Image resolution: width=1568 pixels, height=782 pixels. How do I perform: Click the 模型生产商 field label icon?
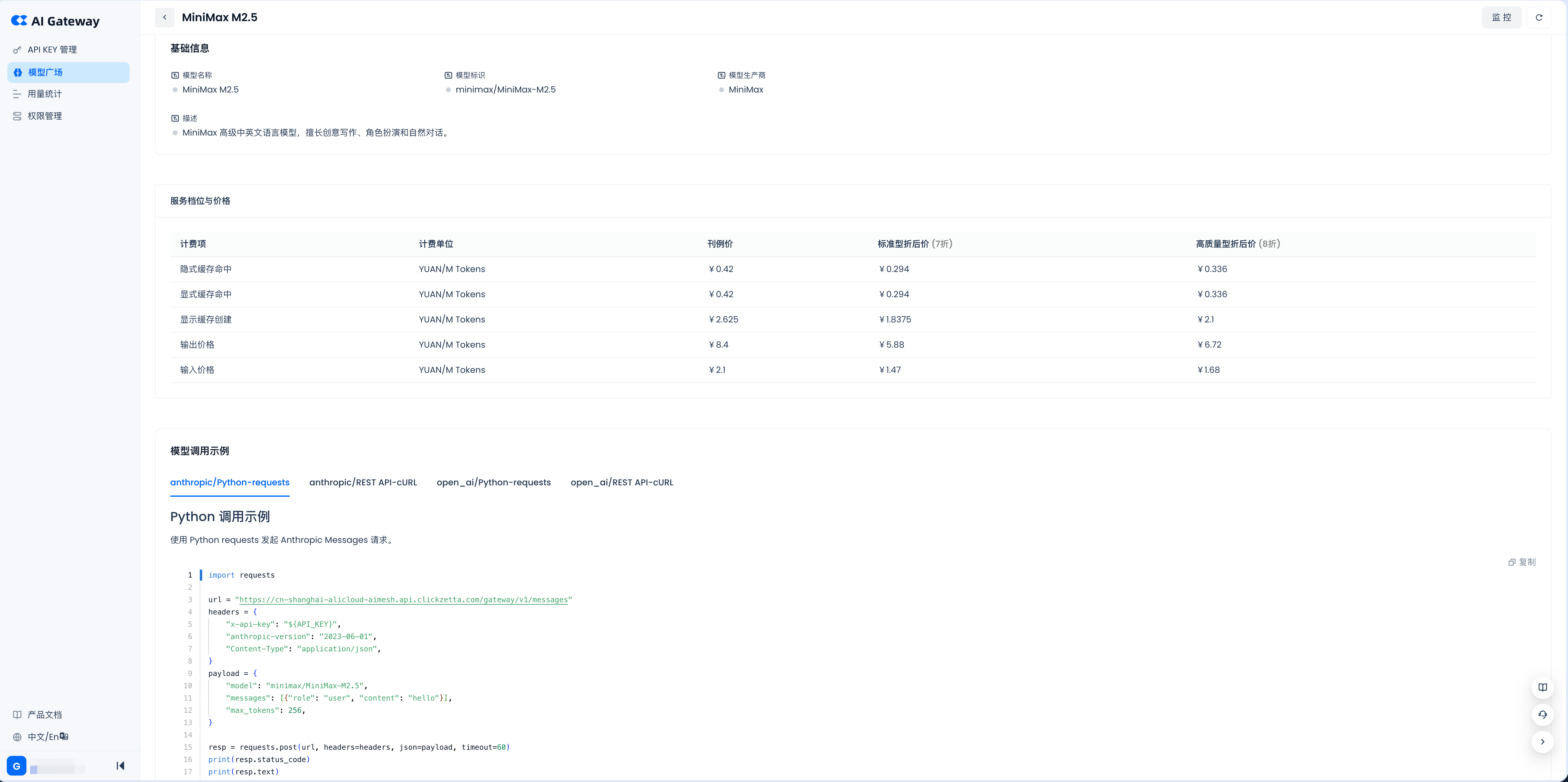[721, 76]
